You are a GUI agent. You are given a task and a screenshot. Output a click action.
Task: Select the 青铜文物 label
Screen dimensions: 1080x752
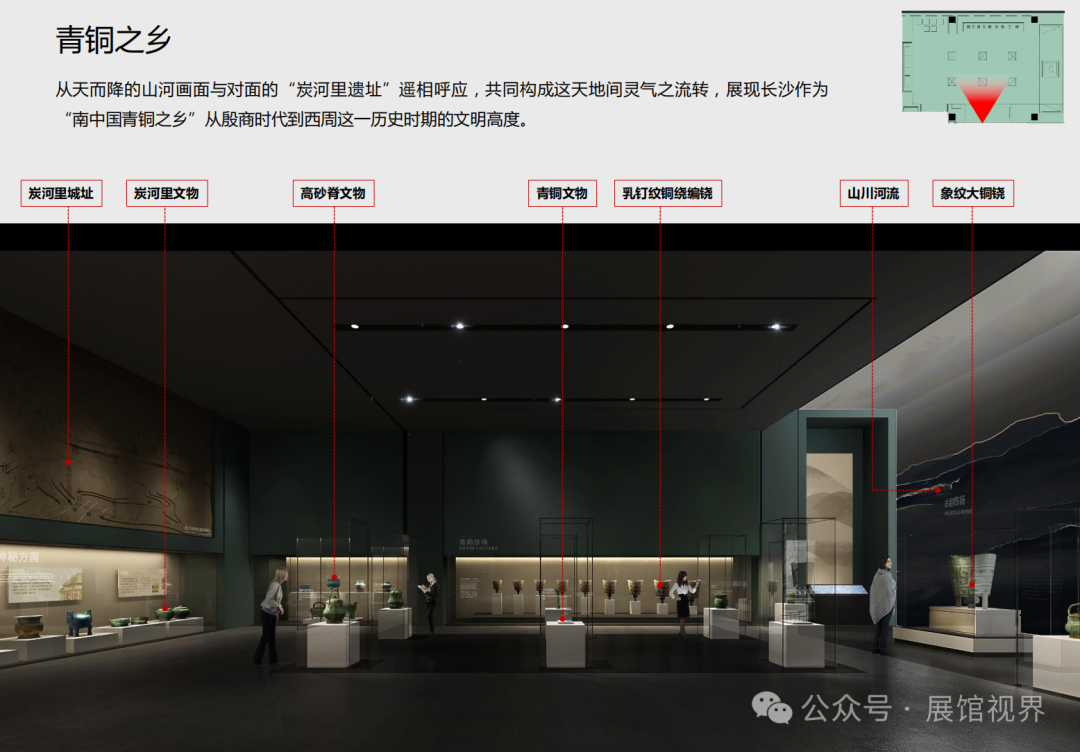[x=562, y=193]
